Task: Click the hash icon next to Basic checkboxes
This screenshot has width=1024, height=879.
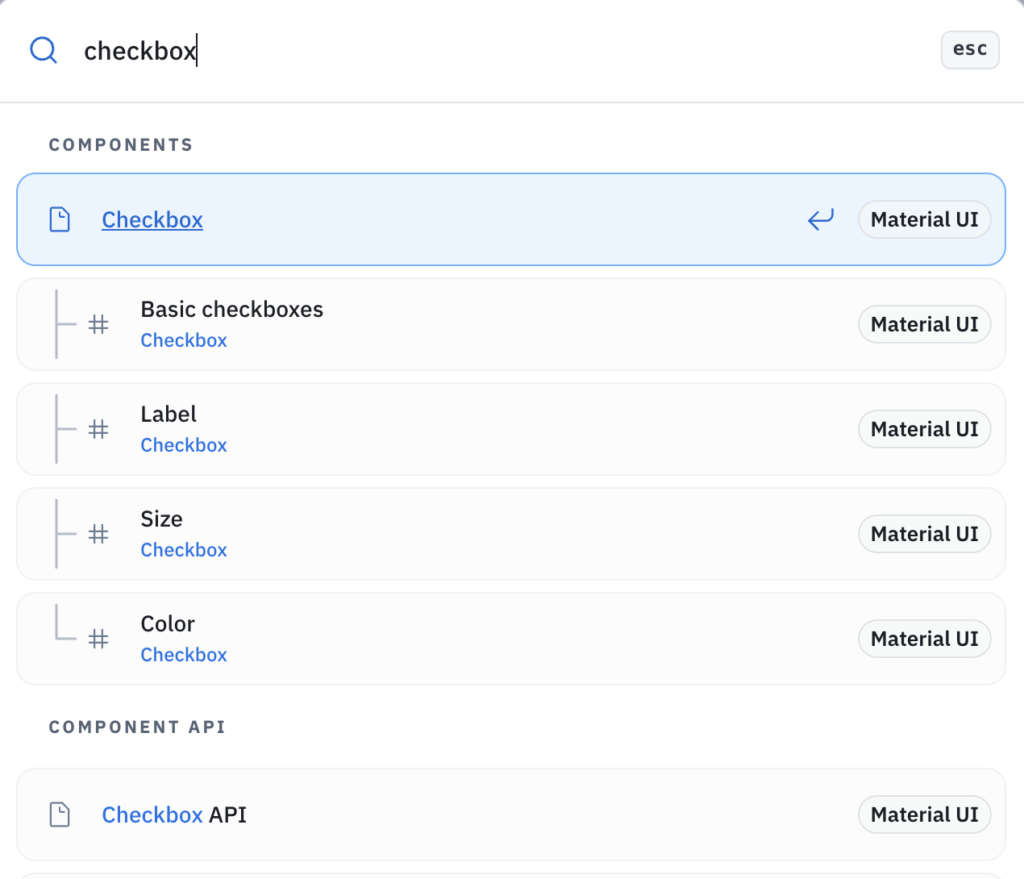Action: tap(98, 324)
